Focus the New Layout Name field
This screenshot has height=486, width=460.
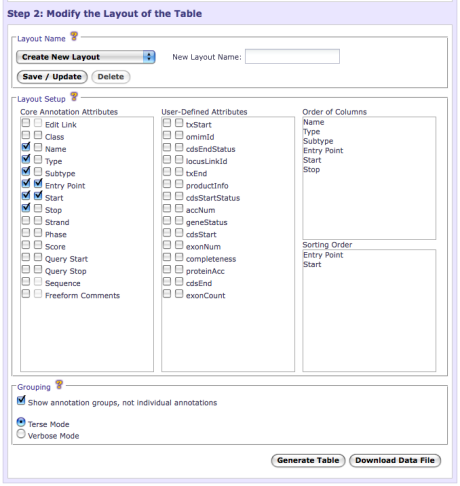coord(292,56)
